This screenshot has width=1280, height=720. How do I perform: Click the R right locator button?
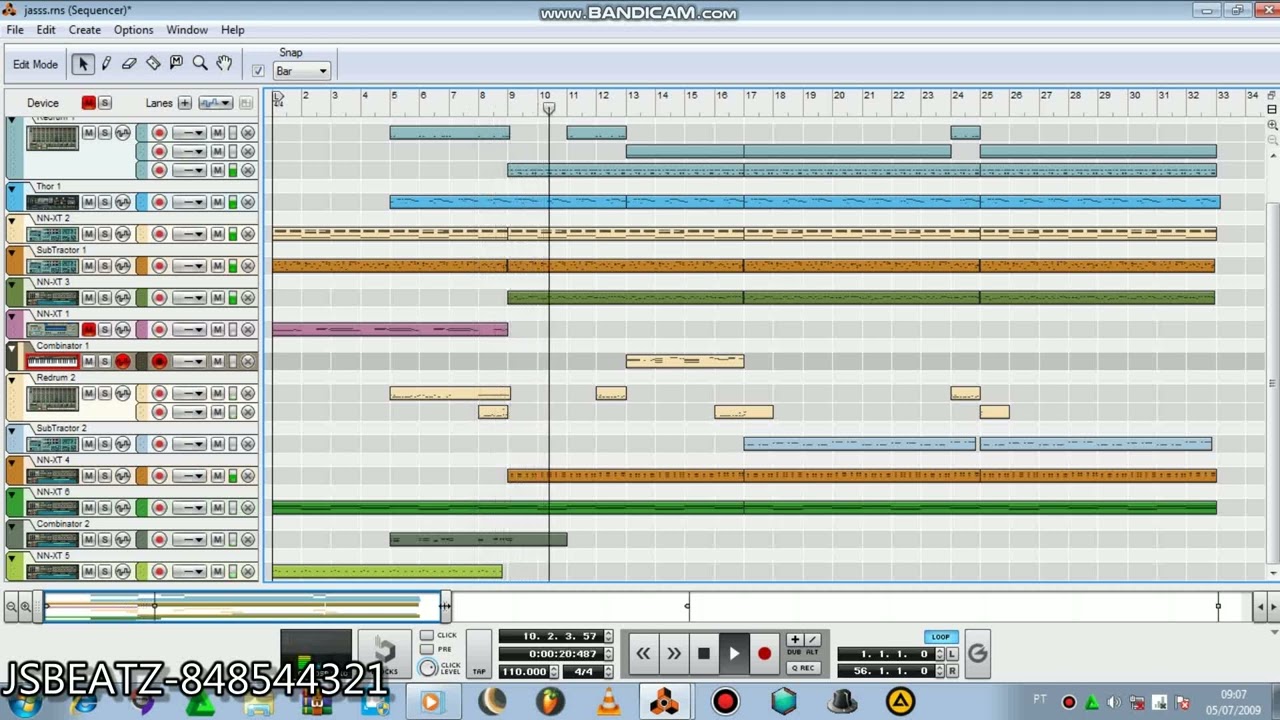(952, 671)
